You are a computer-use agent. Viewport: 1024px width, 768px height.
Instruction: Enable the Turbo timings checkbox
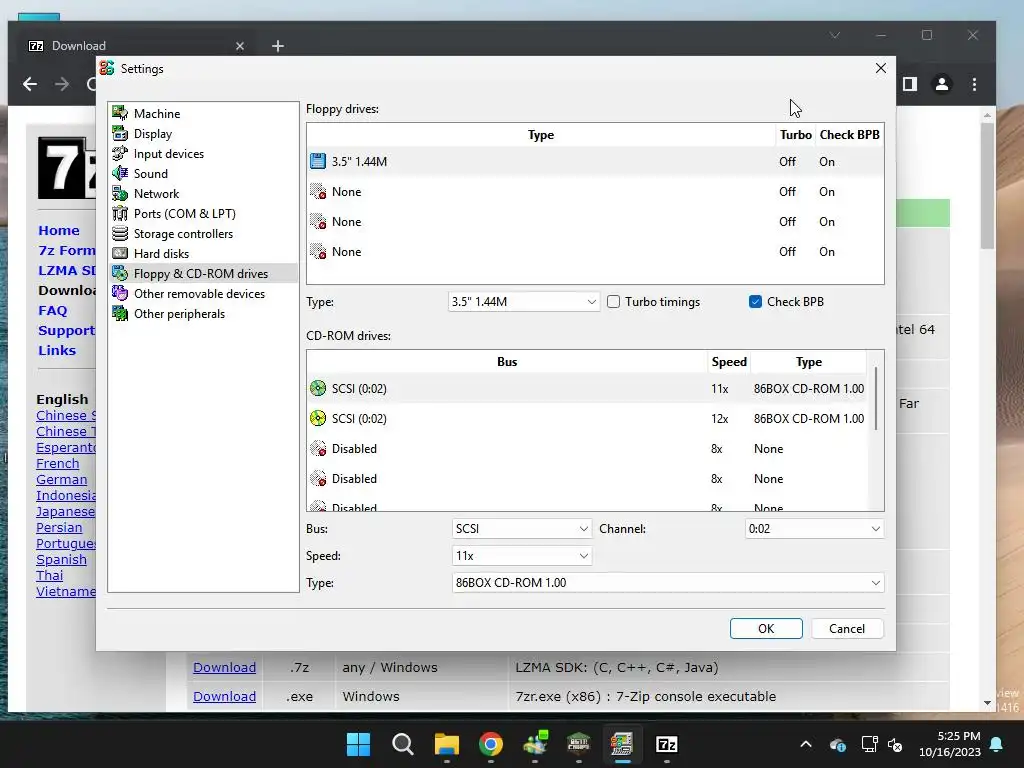(x=613, y=302)
